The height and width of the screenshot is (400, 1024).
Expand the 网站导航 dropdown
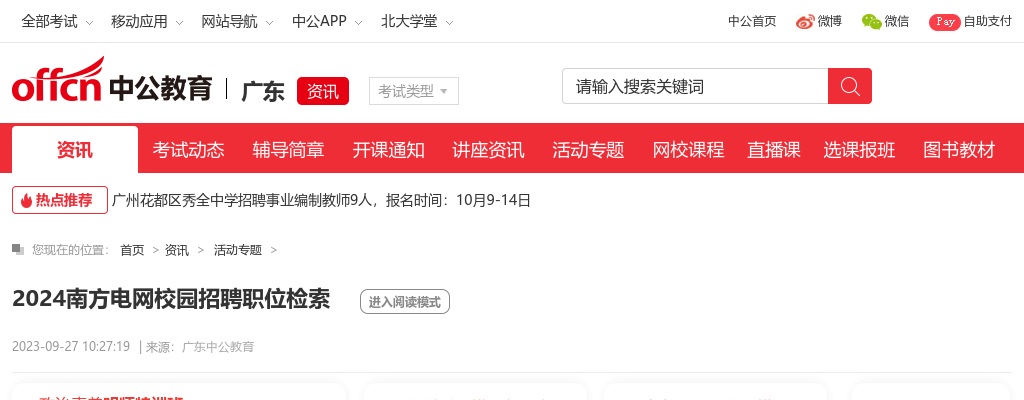tap(237, 21)
